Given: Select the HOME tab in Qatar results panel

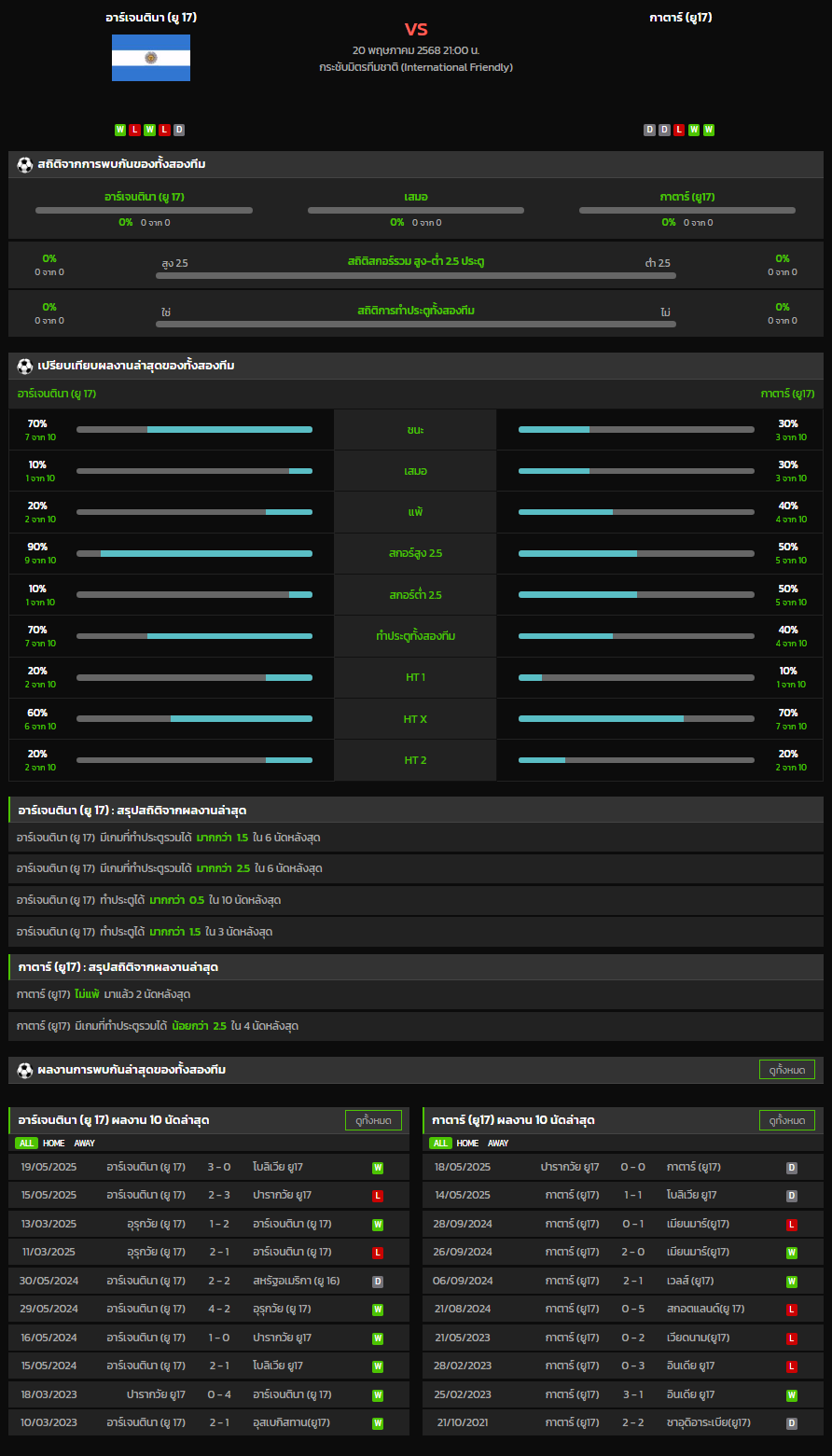Looking at the screenshot, I should 468,1143.
